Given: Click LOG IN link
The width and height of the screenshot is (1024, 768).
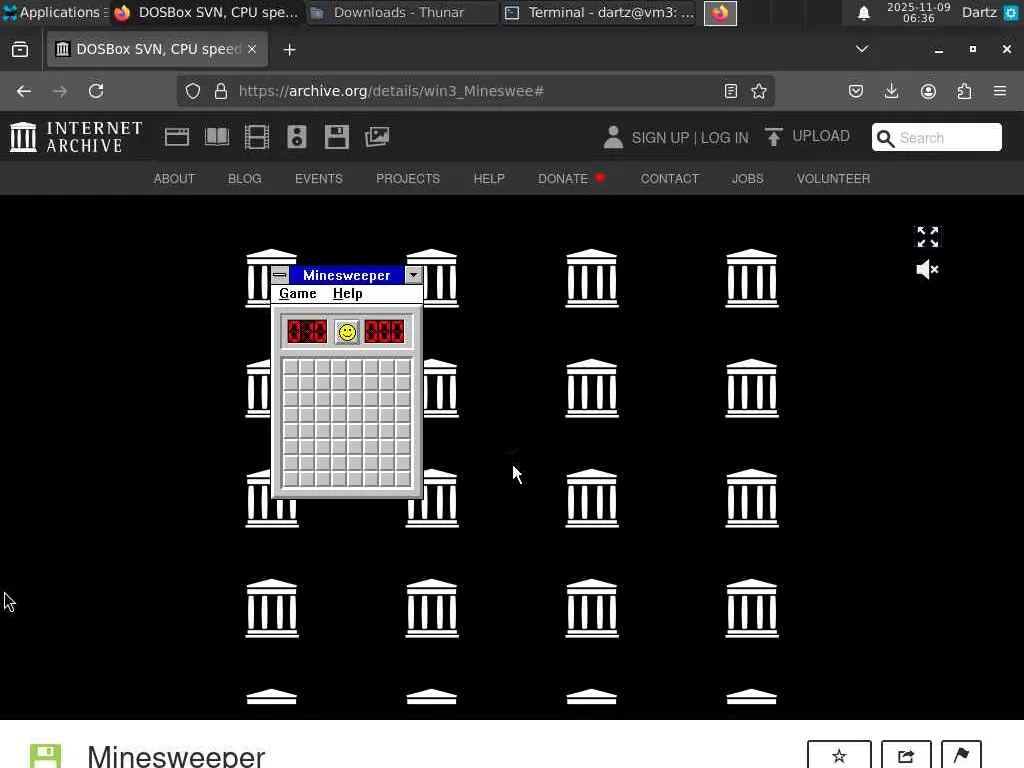Looking at the screenshot, I should [x=724, y=138].
